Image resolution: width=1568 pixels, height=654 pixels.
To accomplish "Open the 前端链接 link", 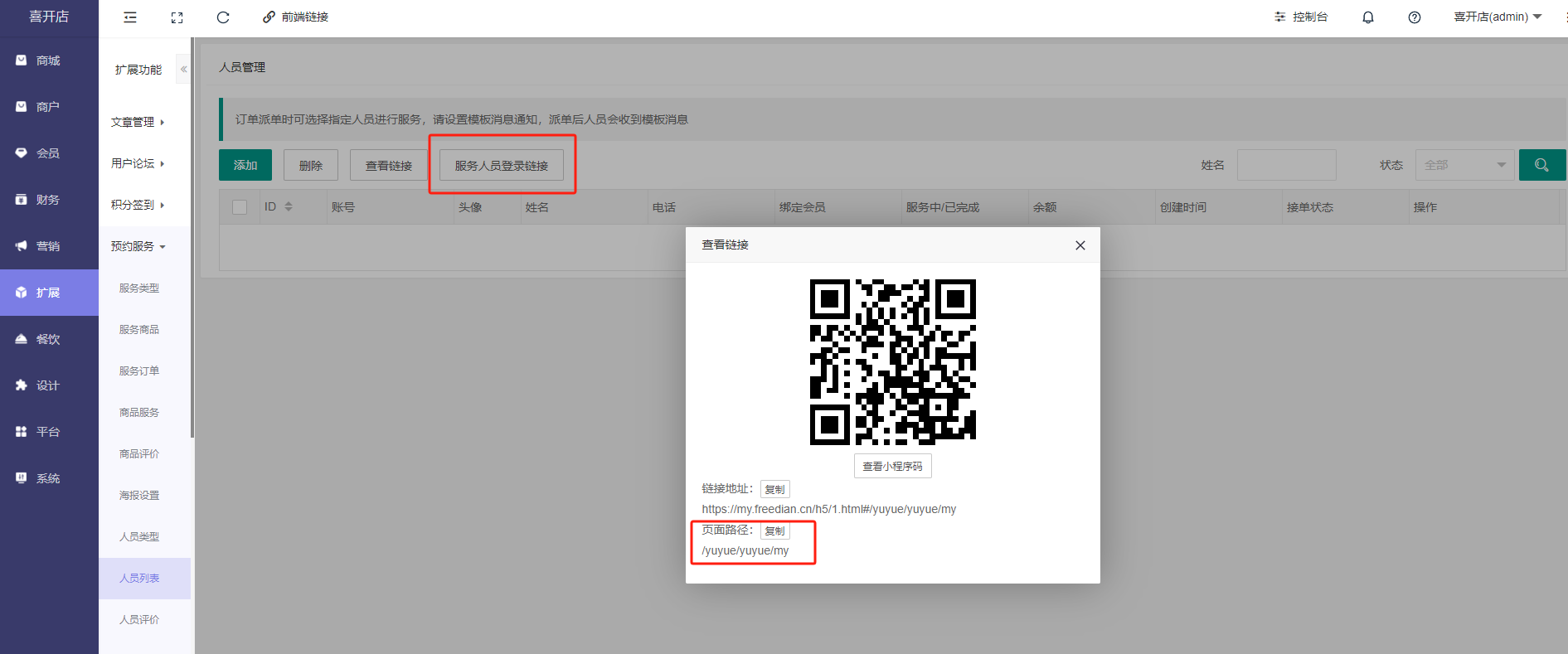I will click(x=296, y=17).
